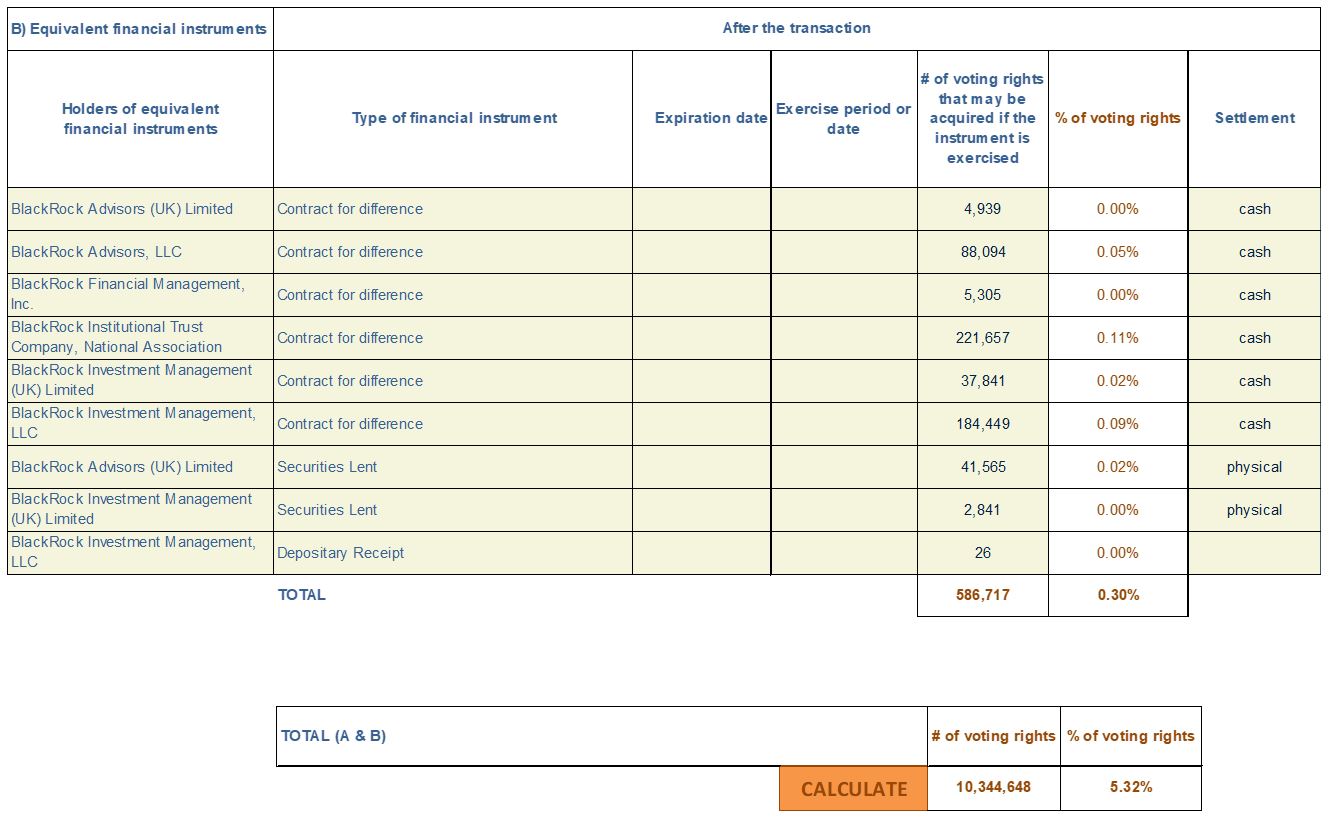This screenshot has width=1330, height=821.
Task: Select the 221,657 voting rights cell
Action: tap(983, 338)
